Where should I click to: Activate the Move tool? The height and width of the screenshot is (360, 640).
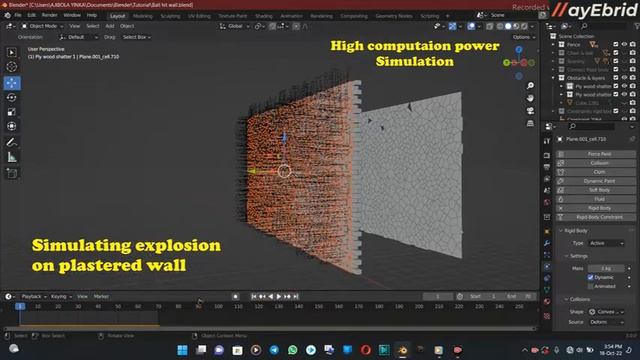[11, 83]
